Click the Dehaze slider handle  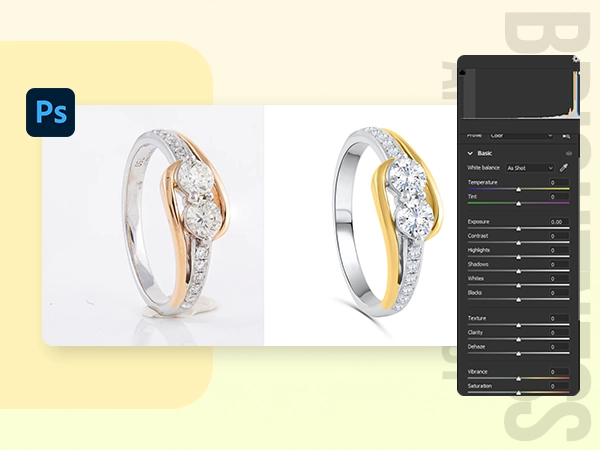[x=518, y=354]
